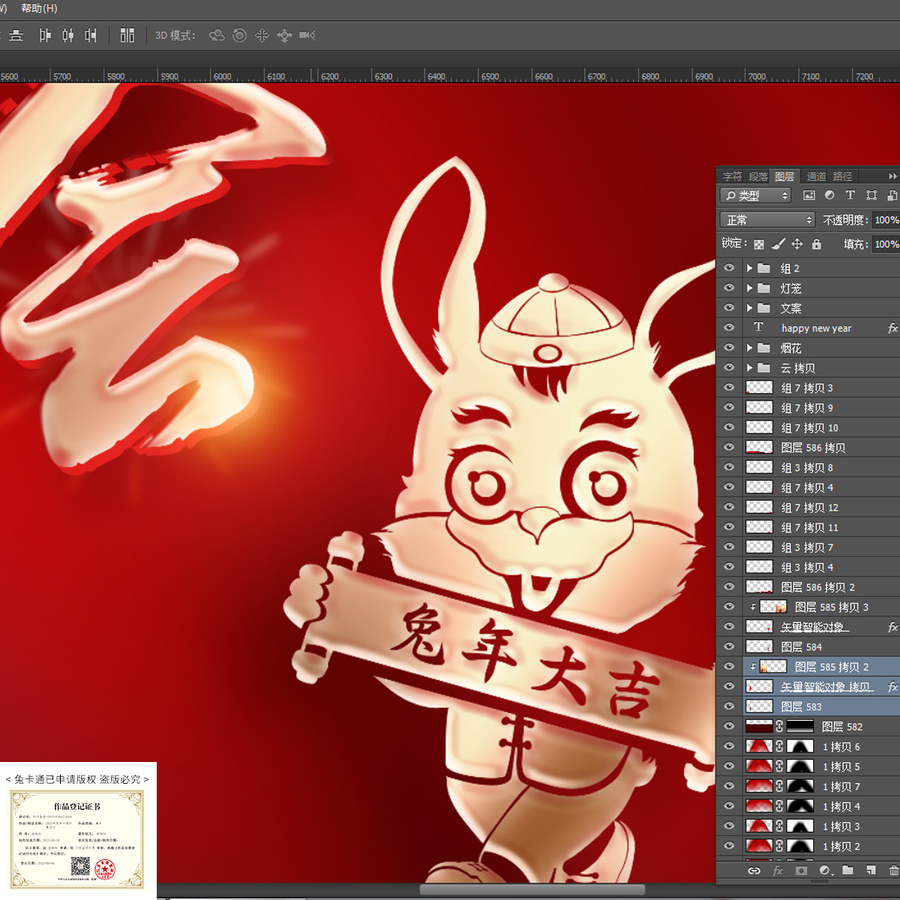Hide the happy new year text layer
The width and height of the screenshot is (900, 900).
(x=729, y=328)
